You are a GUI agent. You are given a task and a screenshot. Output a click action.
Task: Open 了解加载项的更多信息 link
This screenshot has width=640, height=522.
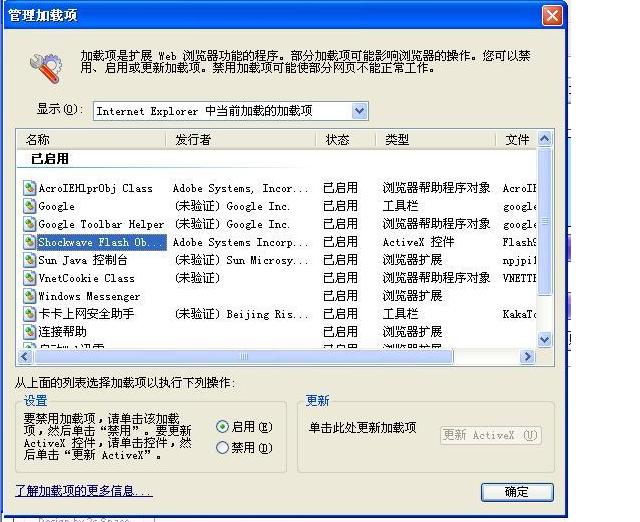point(84,491)
